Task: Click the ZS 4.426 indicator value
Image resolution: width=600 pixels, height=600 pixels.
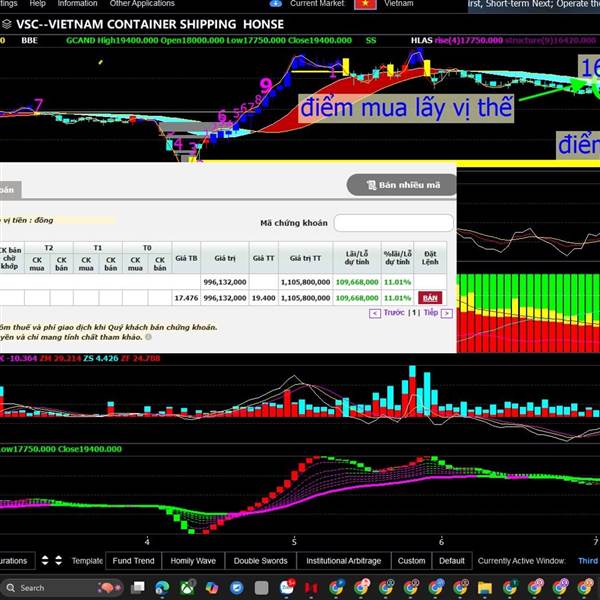Action: [101, 359]
